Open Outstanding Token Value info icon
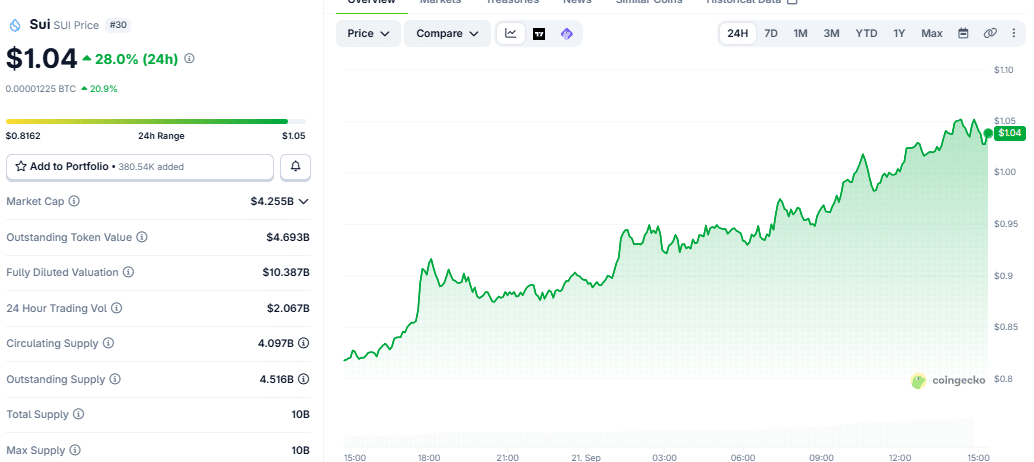1034x462 pixels. [x=142, y=237]
